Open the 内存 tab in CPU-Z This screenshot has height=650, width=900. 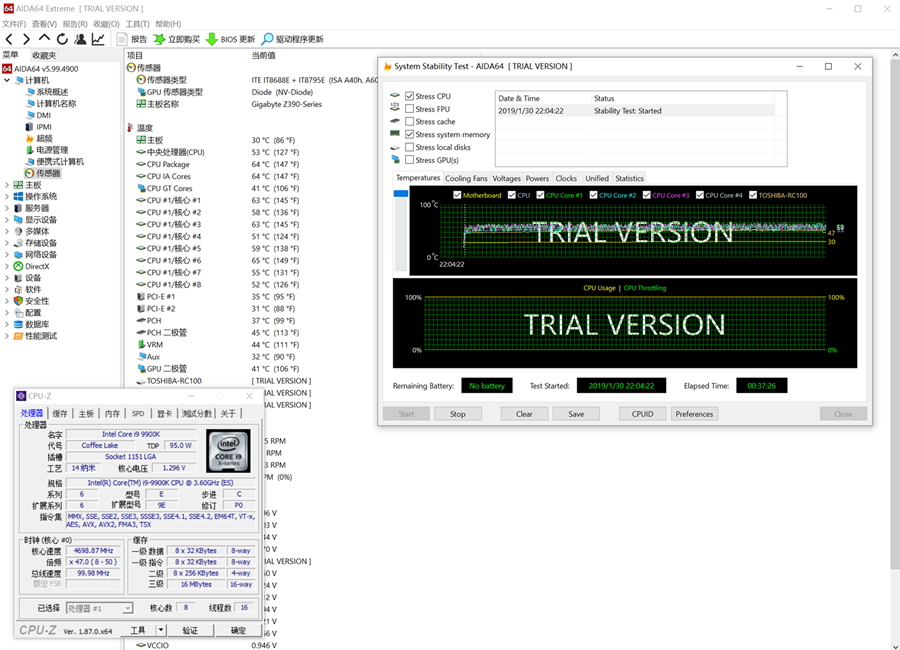112,413
